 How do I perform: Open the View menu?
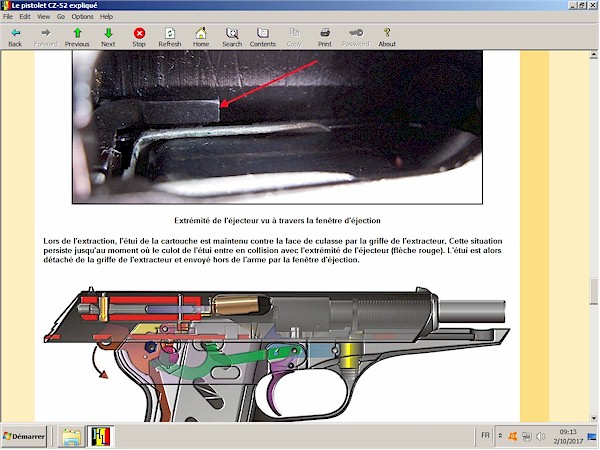coord(43,16)
